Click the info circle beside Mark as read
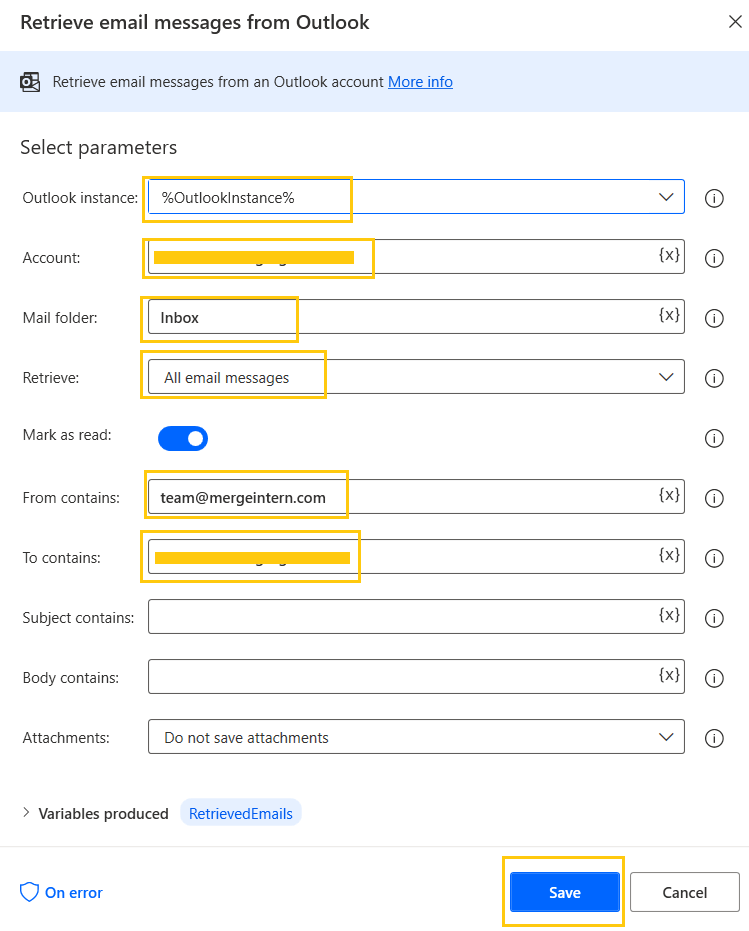Screen dimensions: 749x931 [x=714, y=438]
